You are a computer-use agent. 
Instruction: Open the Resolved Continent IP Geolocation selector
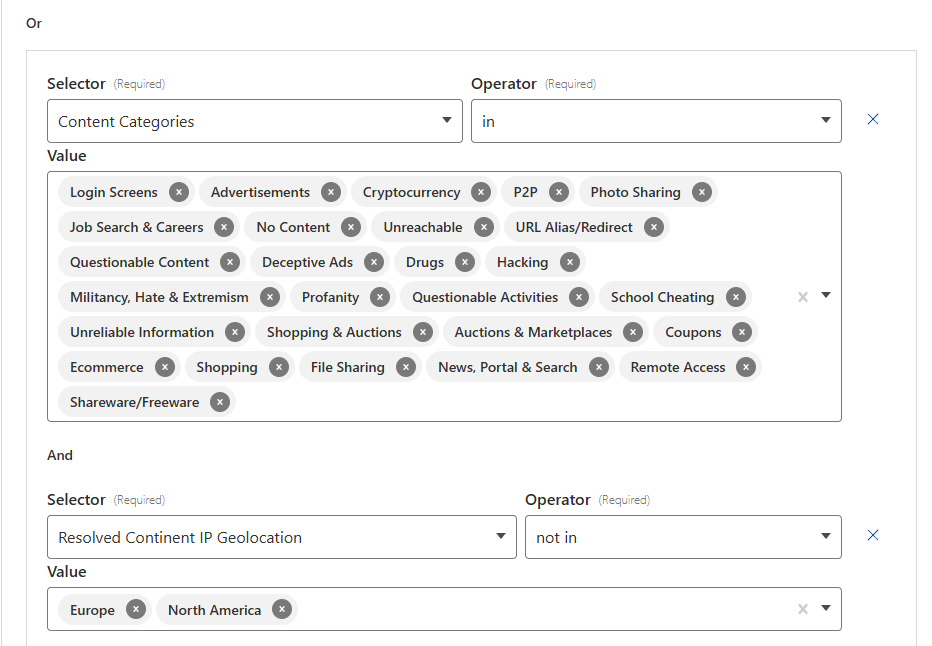[x=281, y=537]
